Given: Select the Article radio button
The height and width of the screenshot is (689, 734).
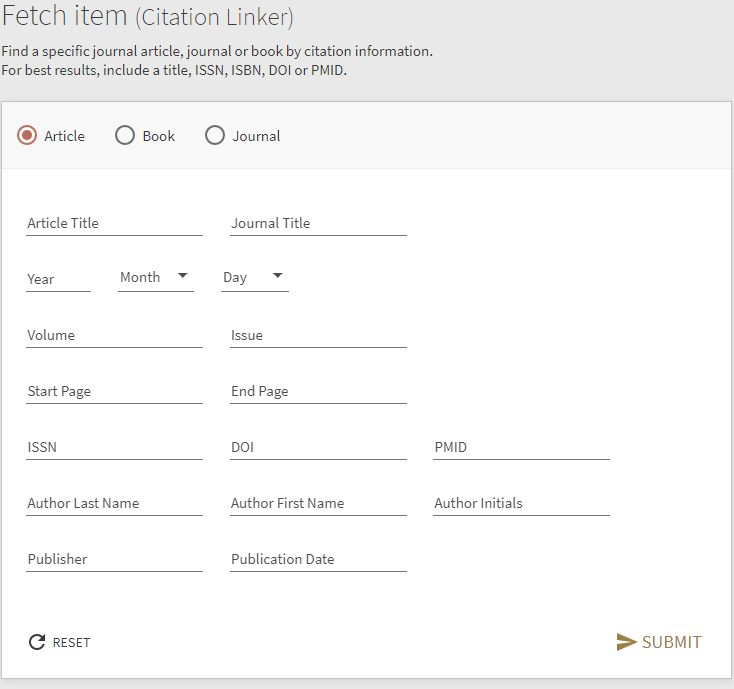Looking at the screenshot, I should (27, 136).
